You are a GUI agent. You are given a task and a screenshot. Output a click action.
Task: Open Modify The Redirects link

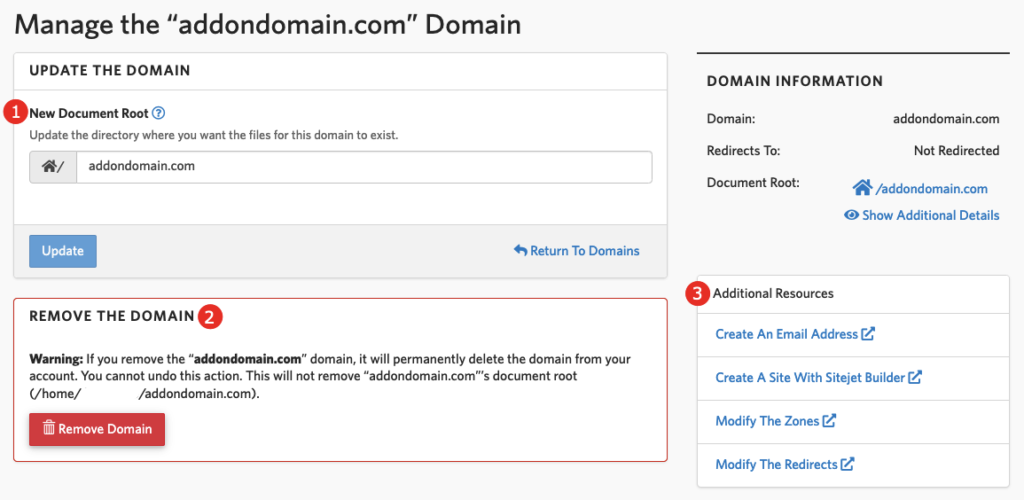tap(785, 465)
